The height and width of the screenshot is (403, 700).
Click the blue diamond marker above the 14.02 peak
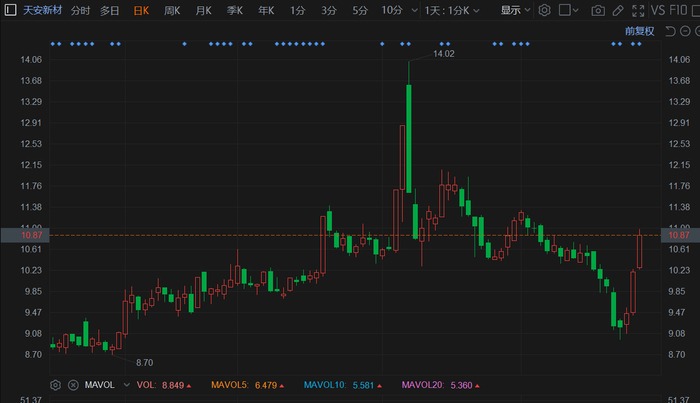408,44
